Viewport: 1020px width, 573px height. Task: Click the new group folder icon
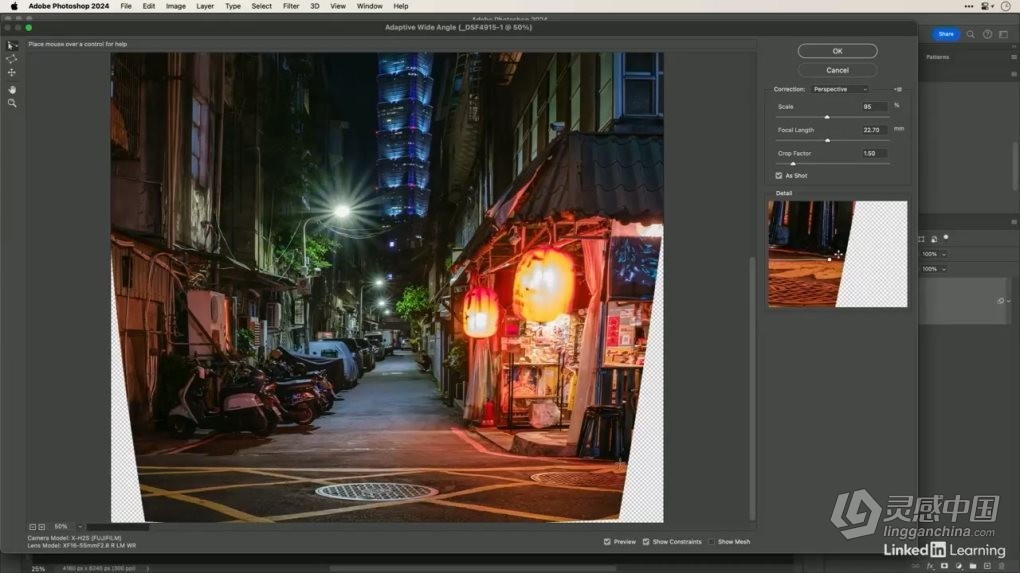pyautogui.click(x=973, y=566)
